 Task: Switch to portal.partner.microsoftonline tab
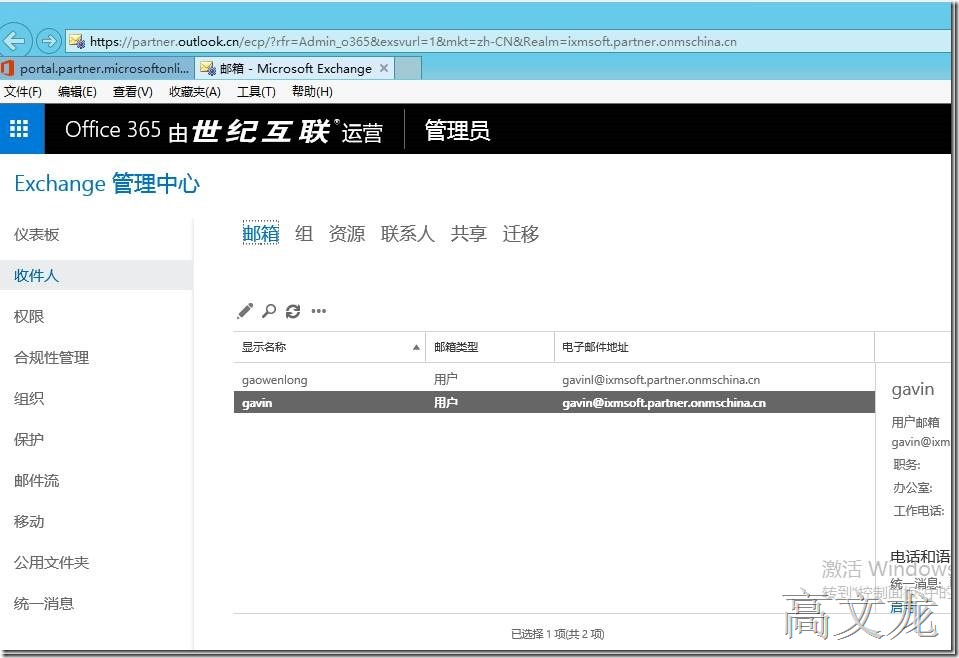coord(97,68)
